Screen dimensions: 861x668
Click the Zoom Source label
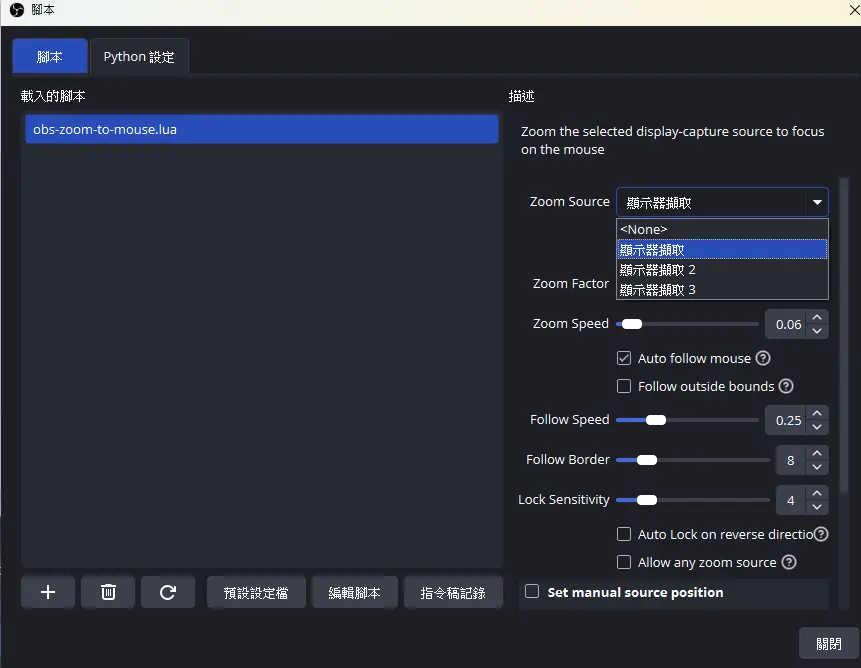pyautogui.click(x=569, y=201)
